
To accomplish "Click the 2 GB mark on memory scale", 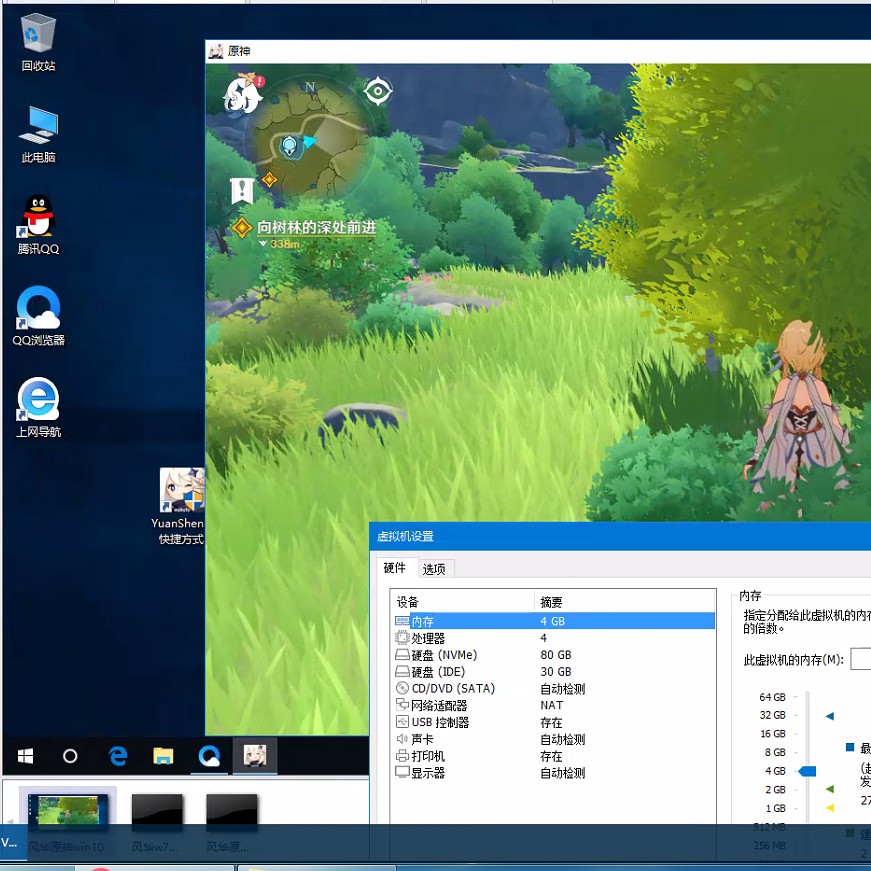I will pos(775,789).
